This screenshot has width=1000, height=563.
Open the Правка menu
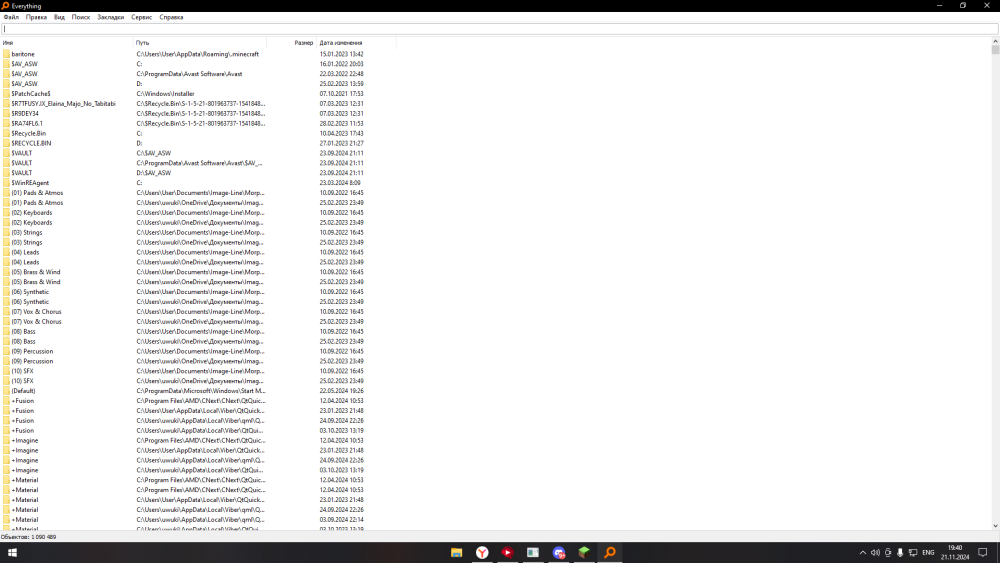(36, 17)
